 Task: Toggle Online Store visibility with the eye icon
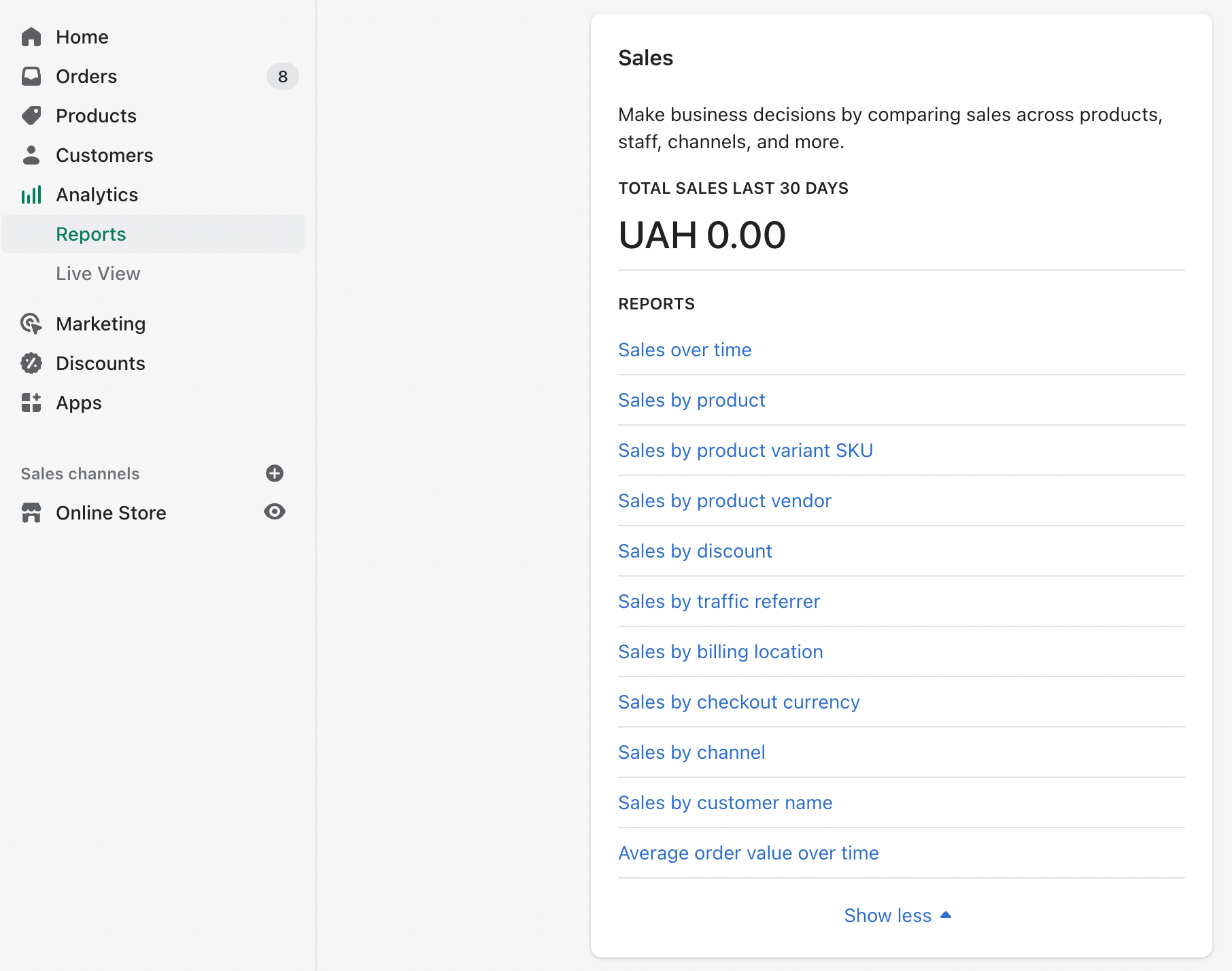[x=274, y=511]
